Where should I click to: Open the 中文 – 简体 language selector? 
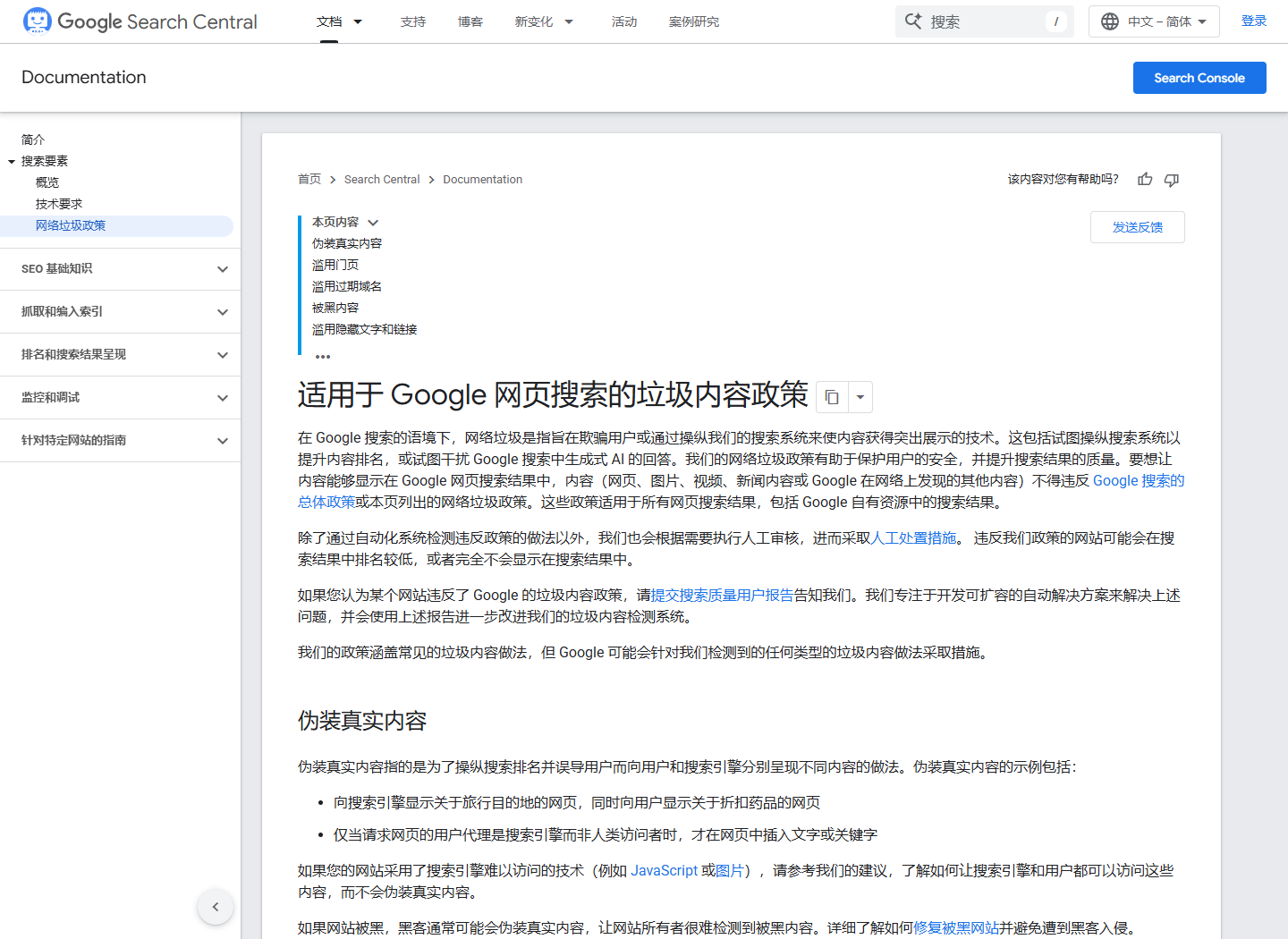point(1154,21)
